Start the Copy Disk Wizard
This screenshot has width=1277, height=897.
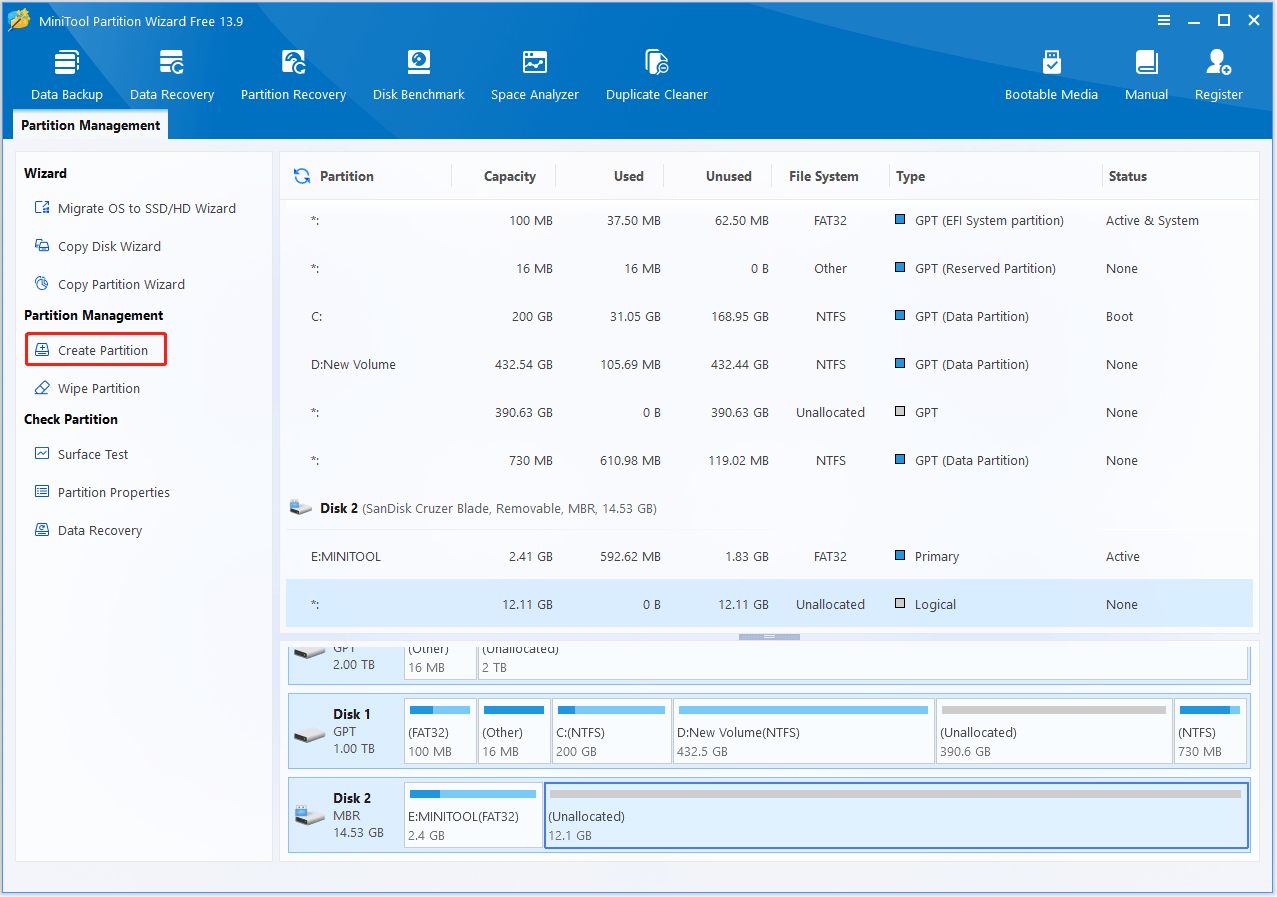98,246
